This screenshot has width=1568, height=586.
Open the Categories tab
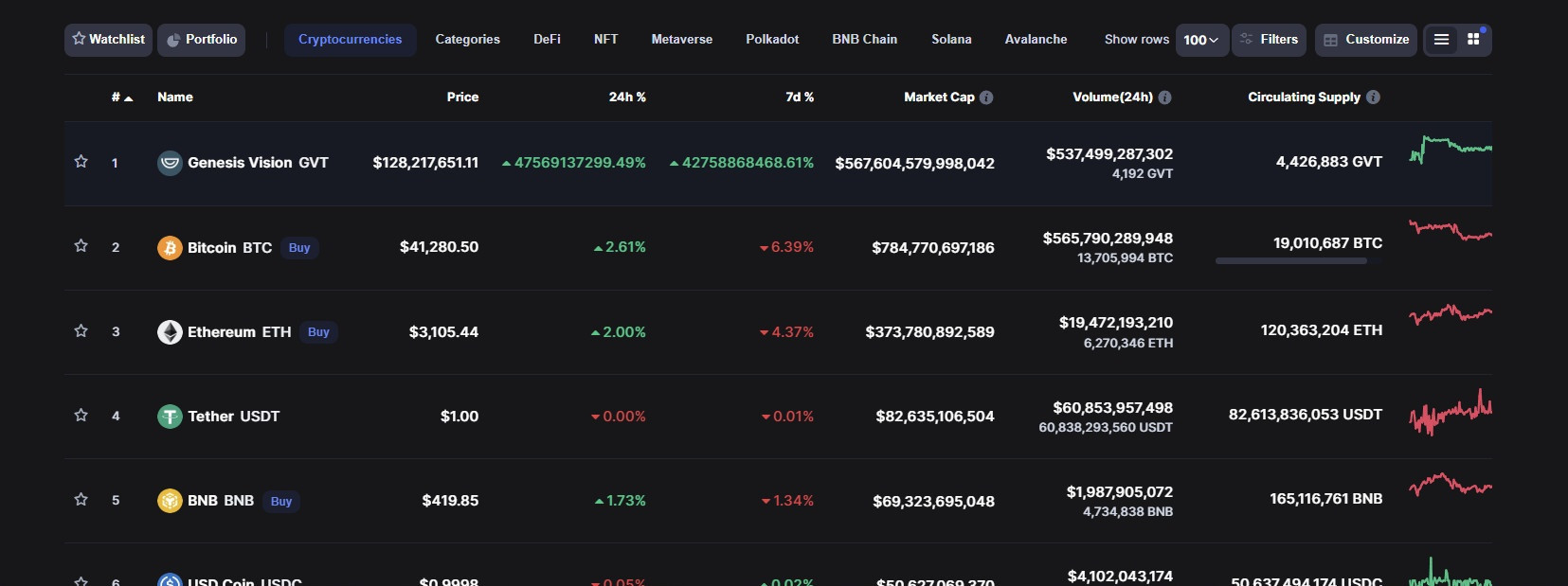[x=467, y=40]
